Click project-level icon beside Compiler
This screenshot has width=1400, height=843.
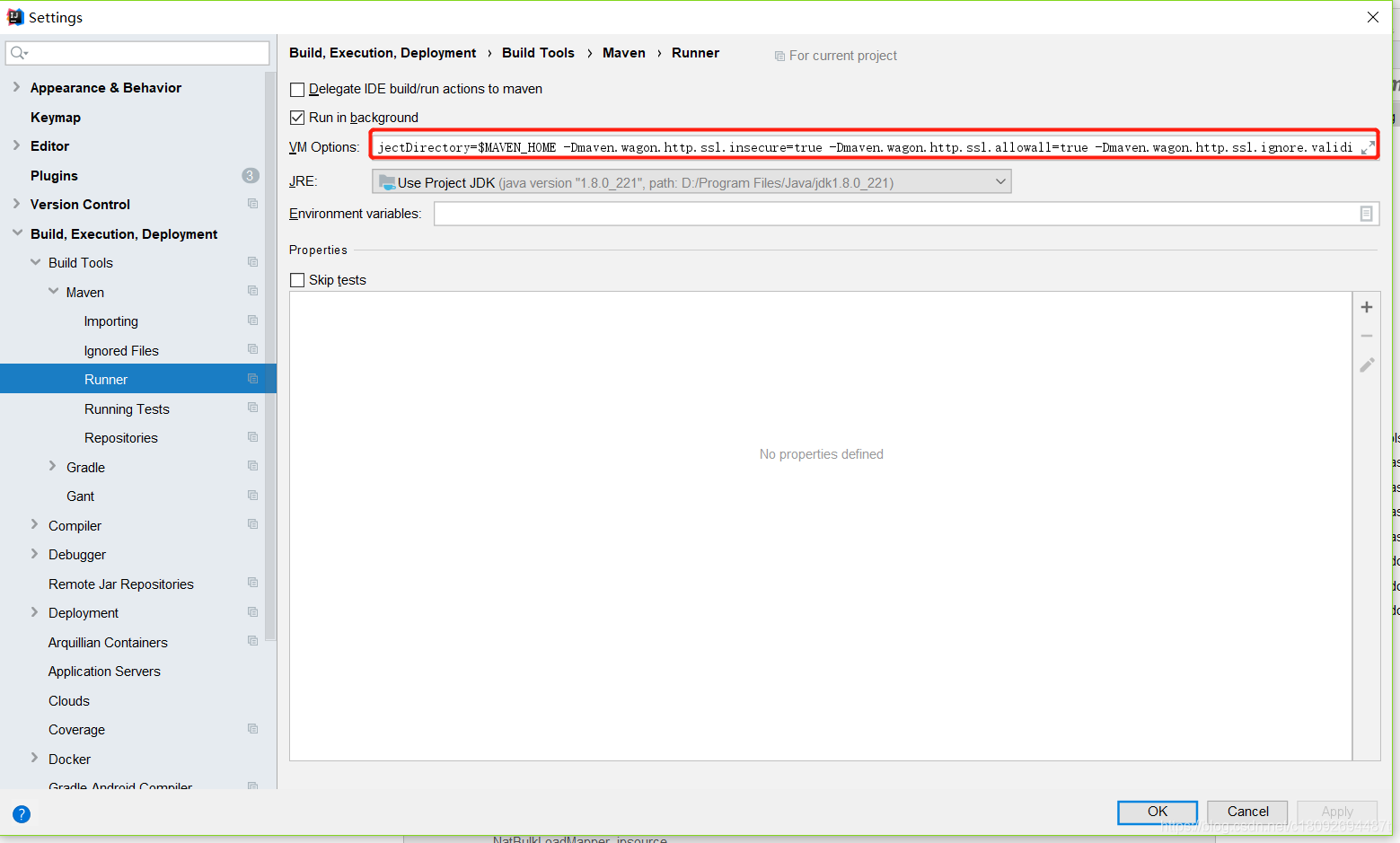coord(252,524)
